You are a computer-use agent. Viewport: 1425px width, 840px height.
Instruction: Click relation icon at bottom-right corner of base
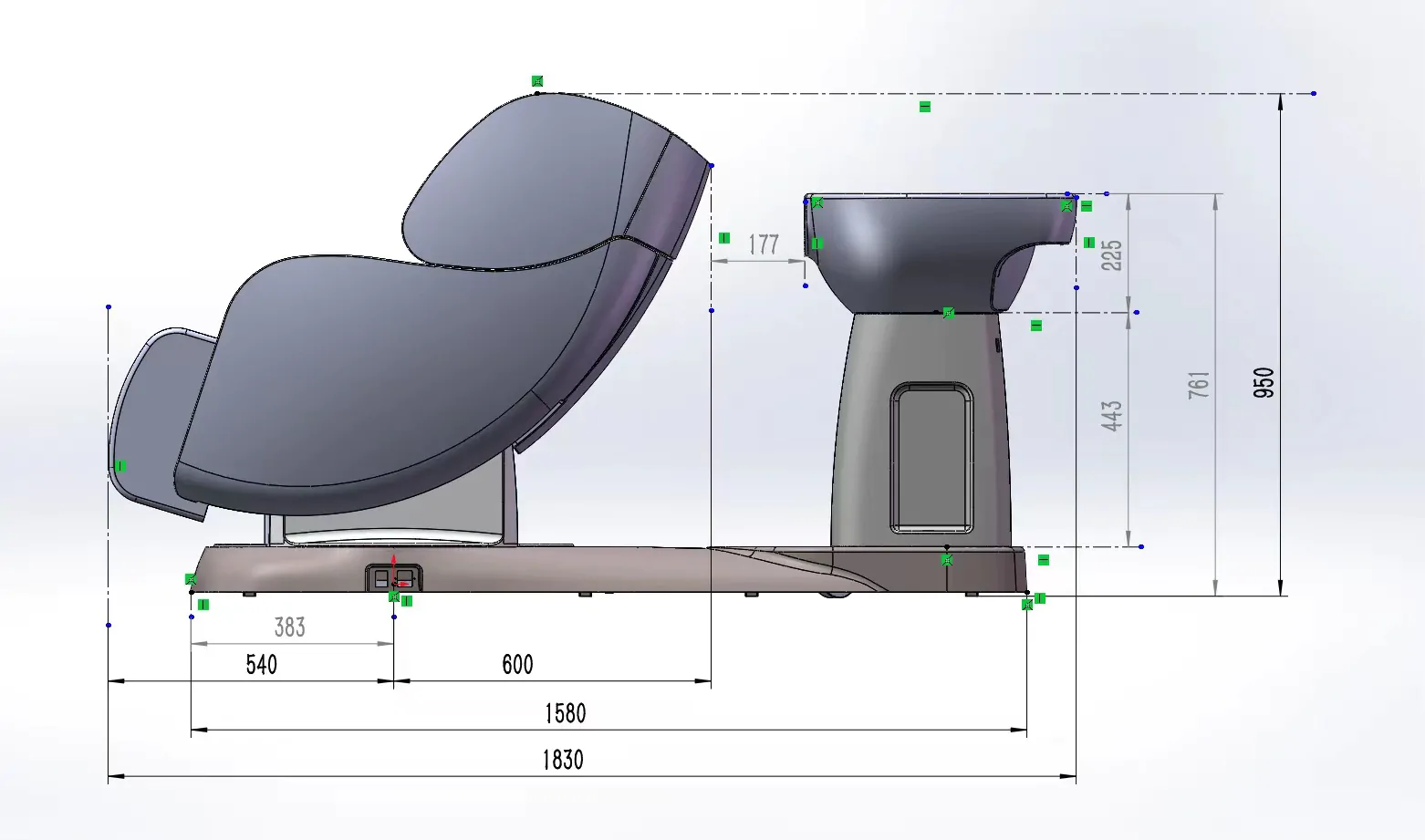(1027, 604)
